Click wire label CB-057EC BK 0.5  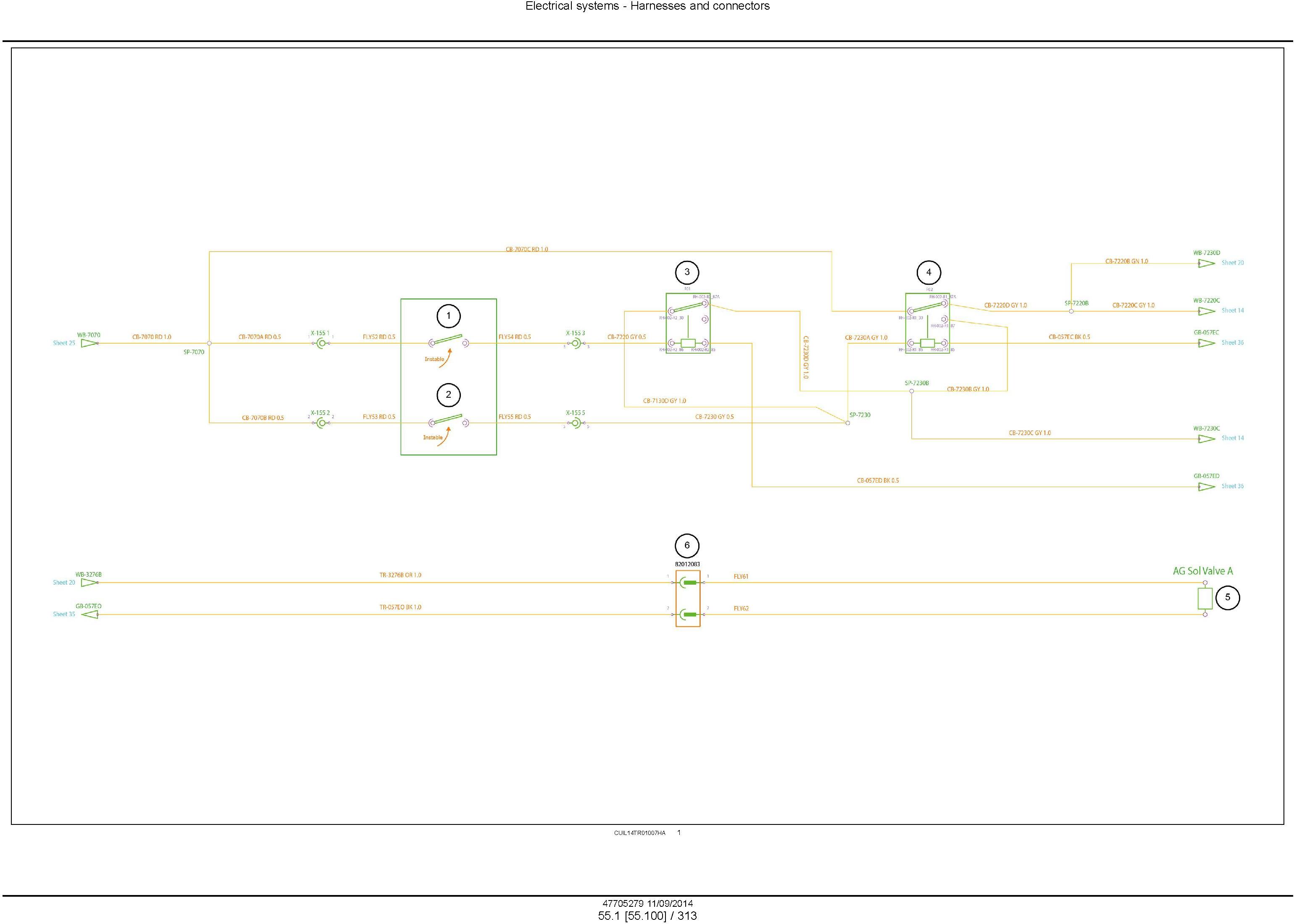pos(1069,337)
